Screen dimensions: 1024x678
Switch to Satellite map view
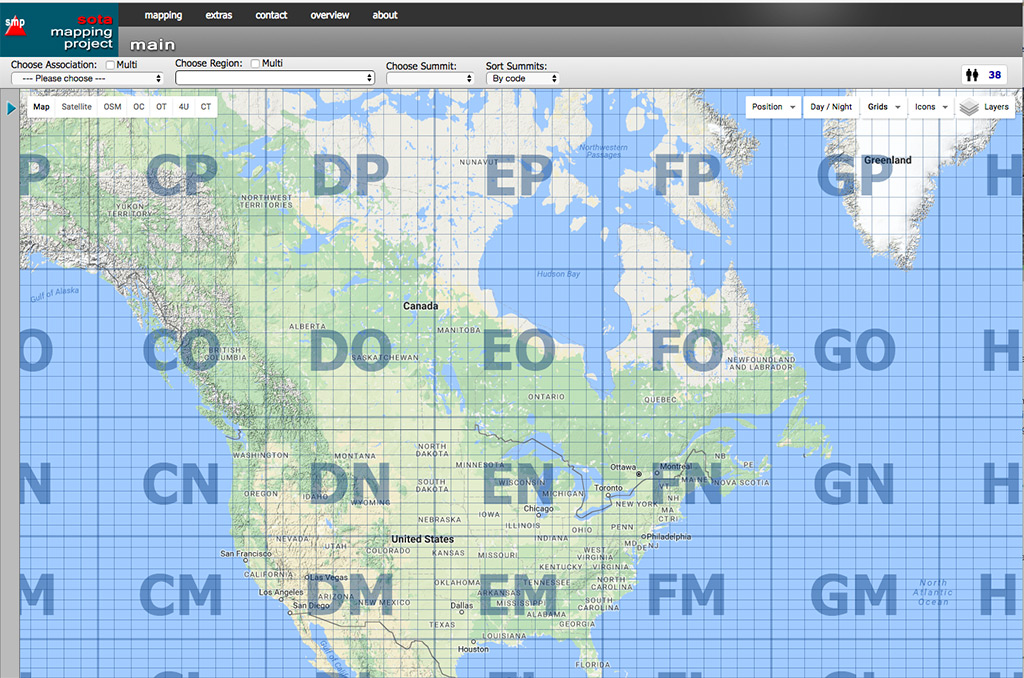pos(76,107)
